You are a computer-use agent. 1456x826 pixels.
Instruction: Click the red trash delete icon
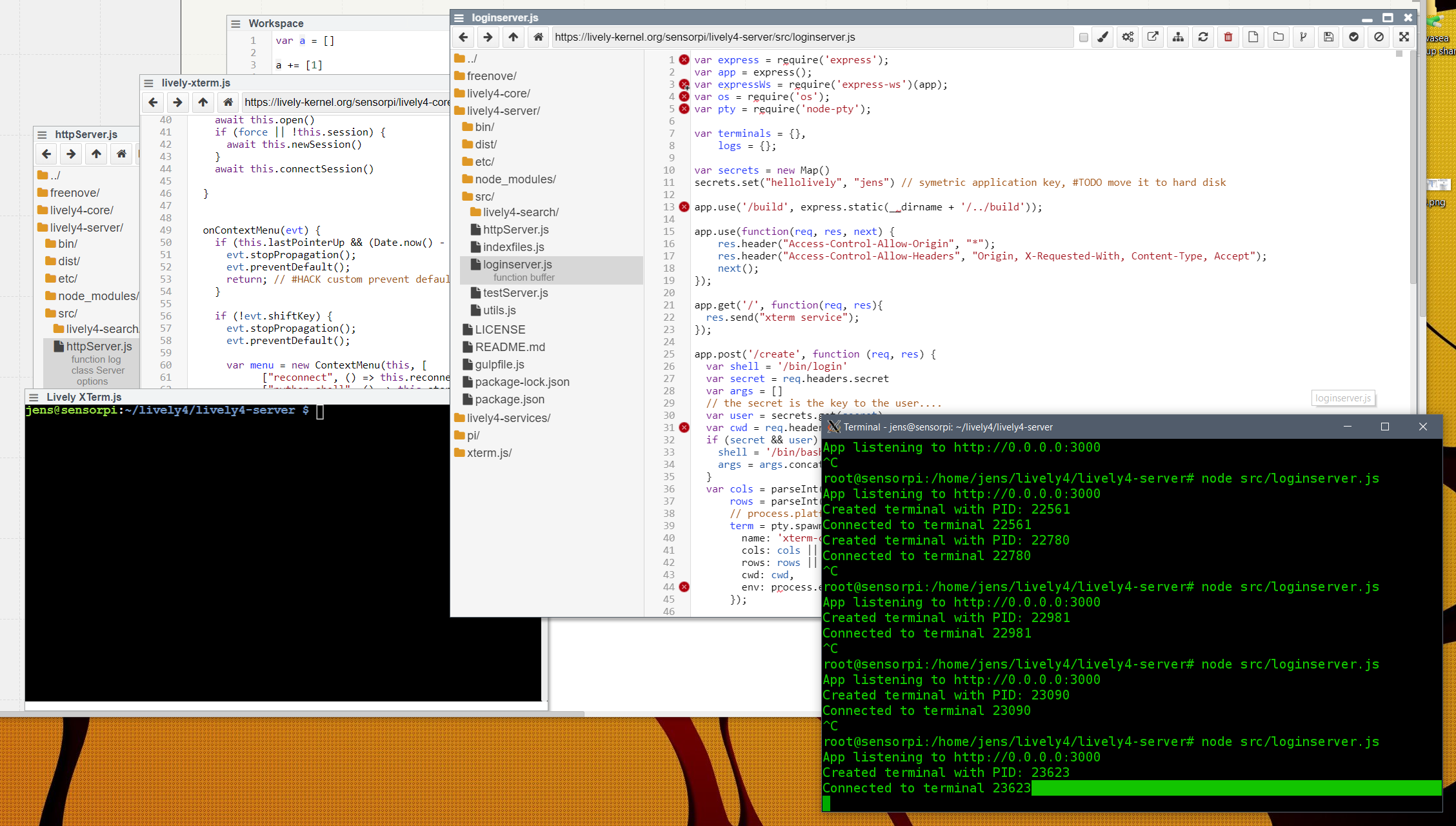[1228, 37]
